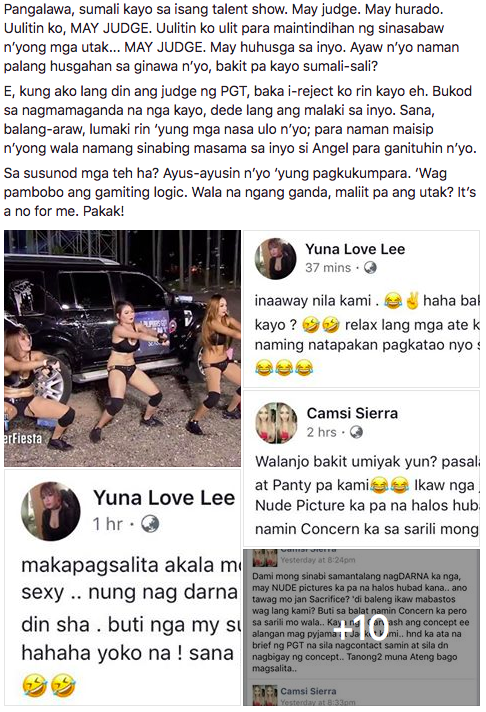Click the three crying-laughing emojis
486x712 pixels.
284,367
